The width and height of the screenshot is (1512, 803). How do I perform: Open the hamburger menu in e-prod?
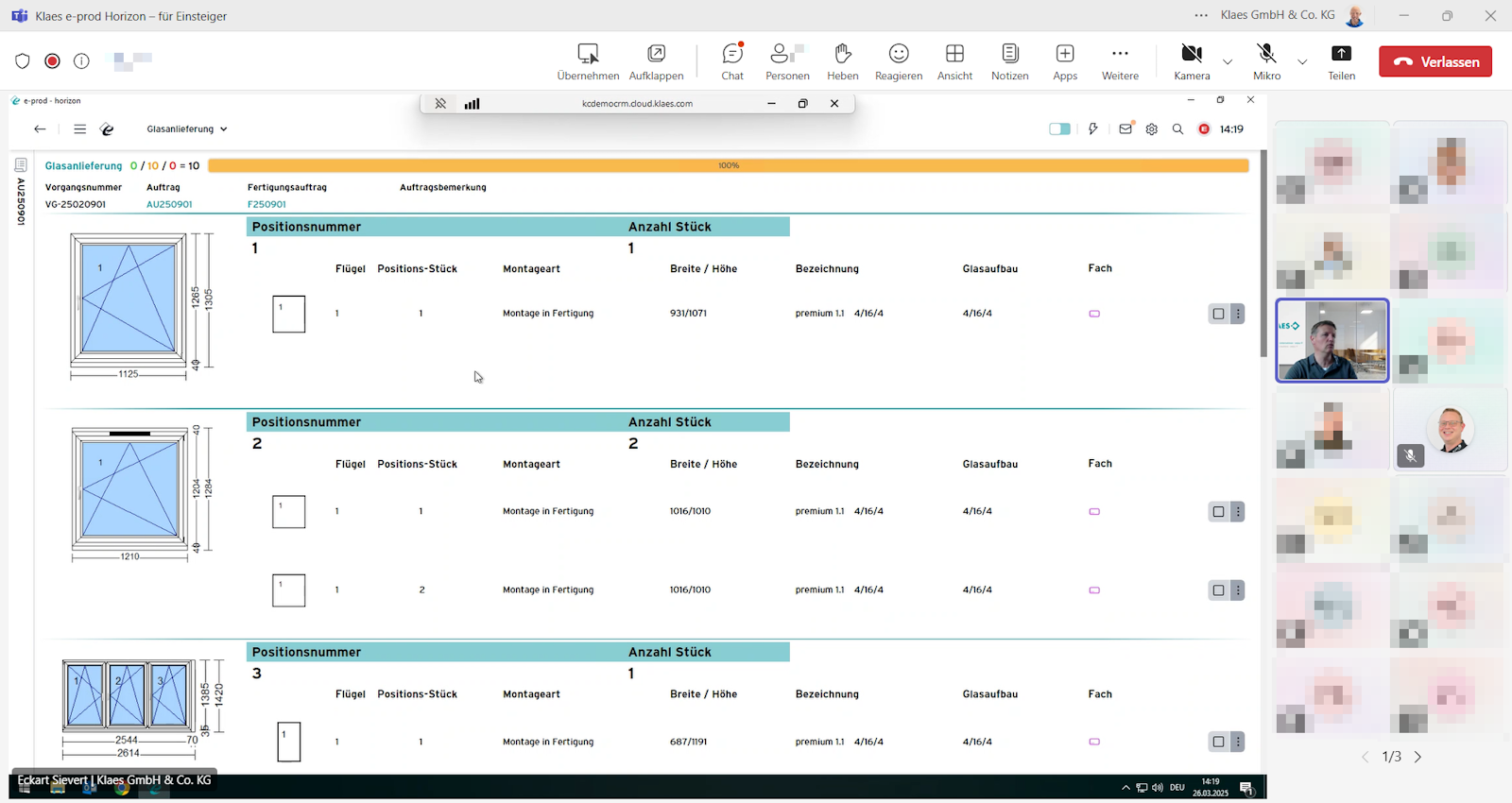pyautogui.click(x=79, y=129)
